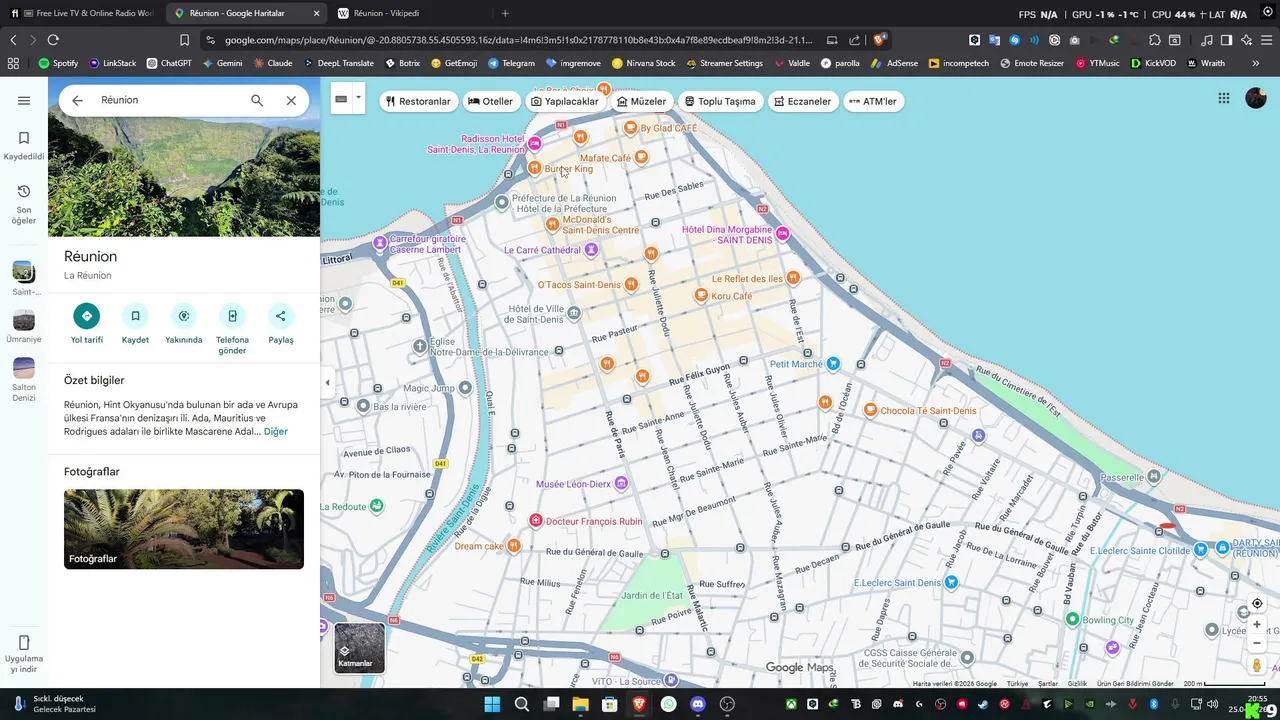Toggle the ATM'ler filter chip
1280x720 pixels.
tap(873, 101)
